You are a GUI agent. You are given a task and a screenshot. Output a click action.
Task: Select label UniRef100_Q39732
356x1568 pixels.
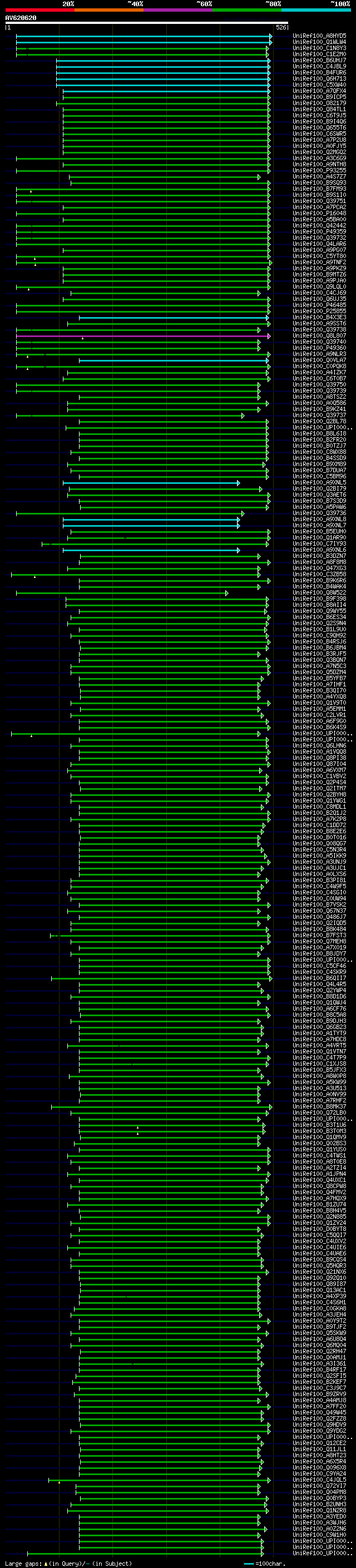(x=319, y=238)
